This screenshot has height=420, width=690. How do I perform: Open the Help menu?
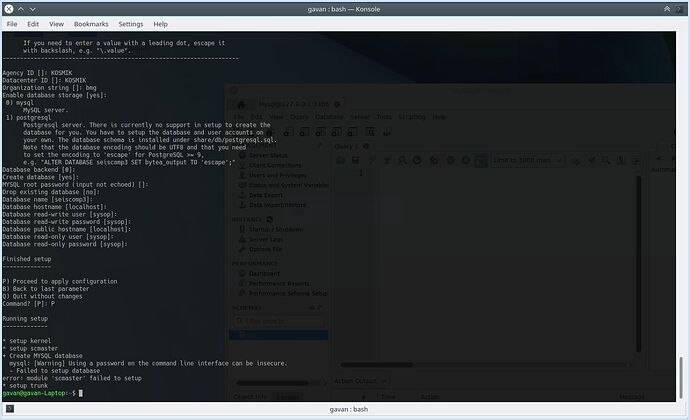click(x=160, y=23)
